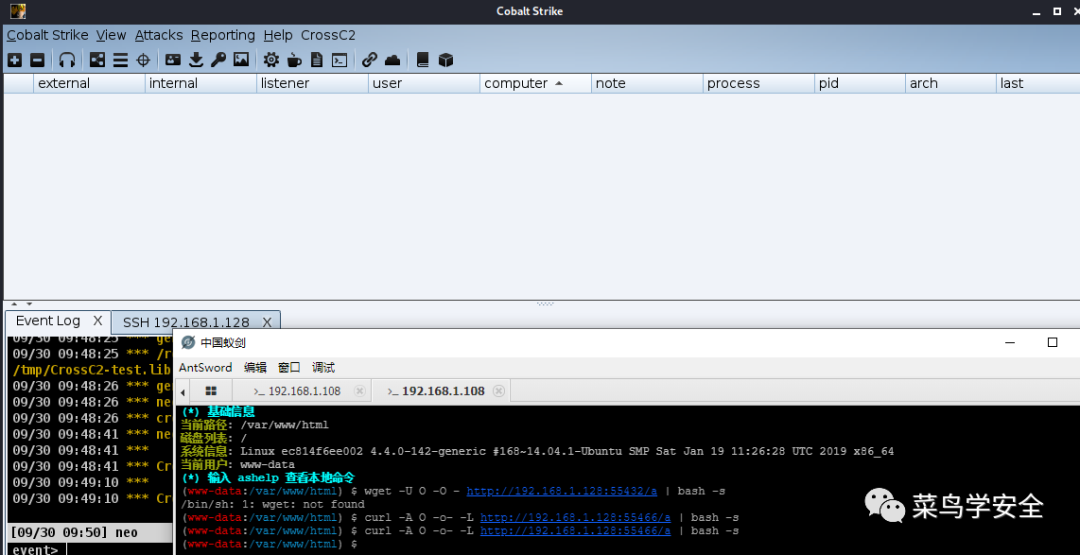Sort sessions by the internal column
Image resolution: width=1080 pixels, height=555 pixels.
[201, 83]
